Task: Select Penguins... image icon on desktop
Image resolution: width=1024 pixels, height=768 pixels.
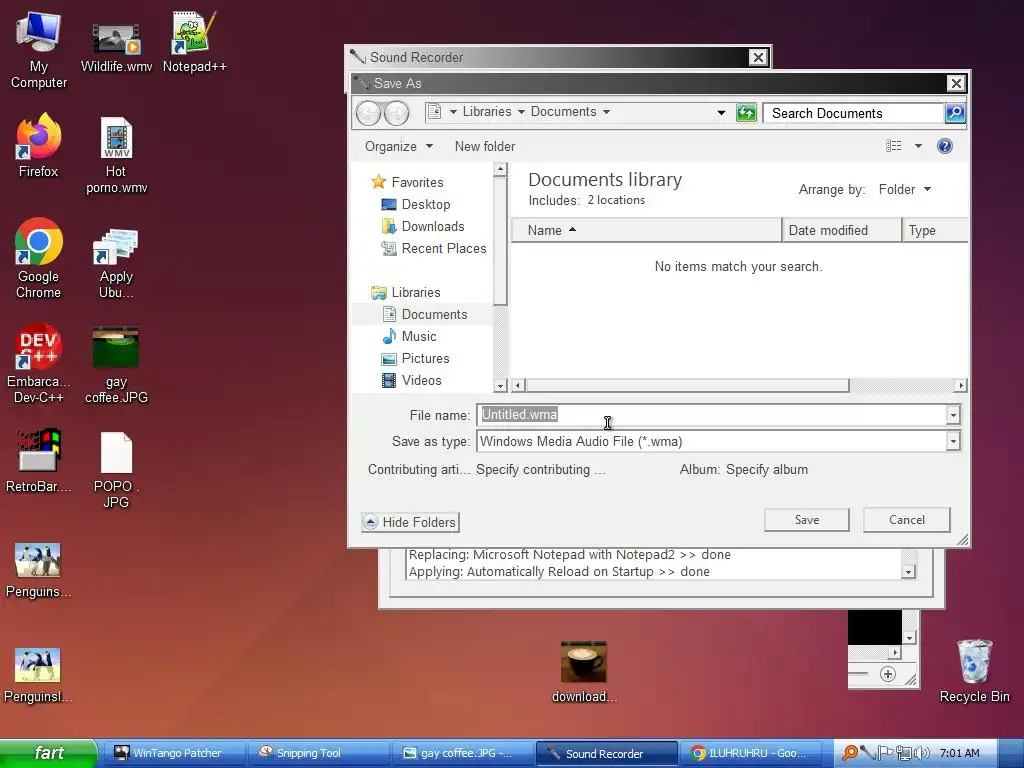Action: [x=38, y=570]
